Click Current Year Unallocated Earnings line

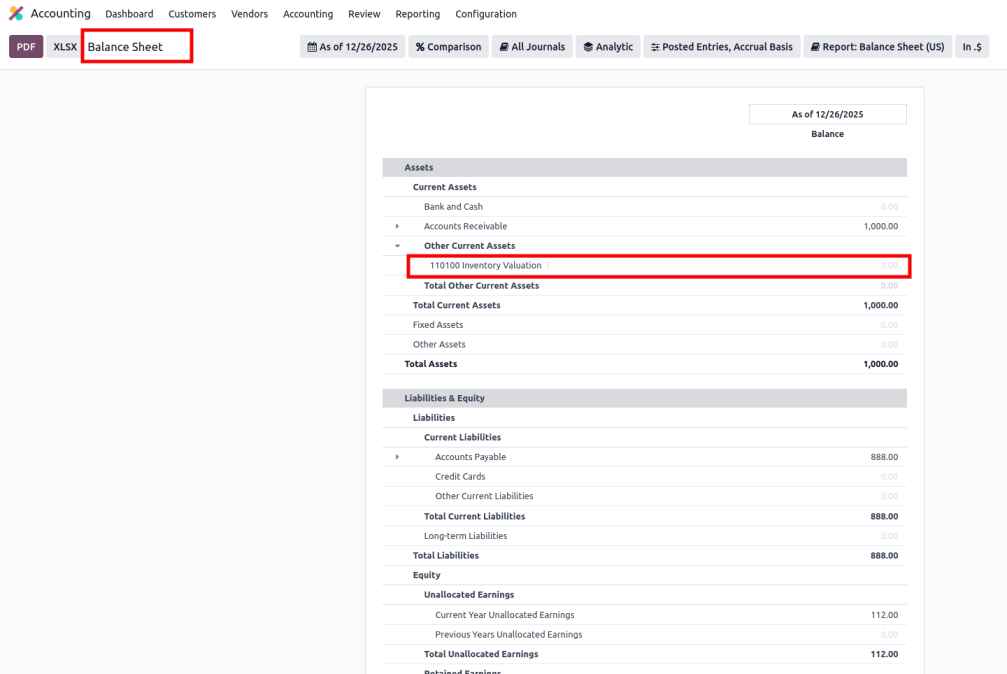(504, 615)
